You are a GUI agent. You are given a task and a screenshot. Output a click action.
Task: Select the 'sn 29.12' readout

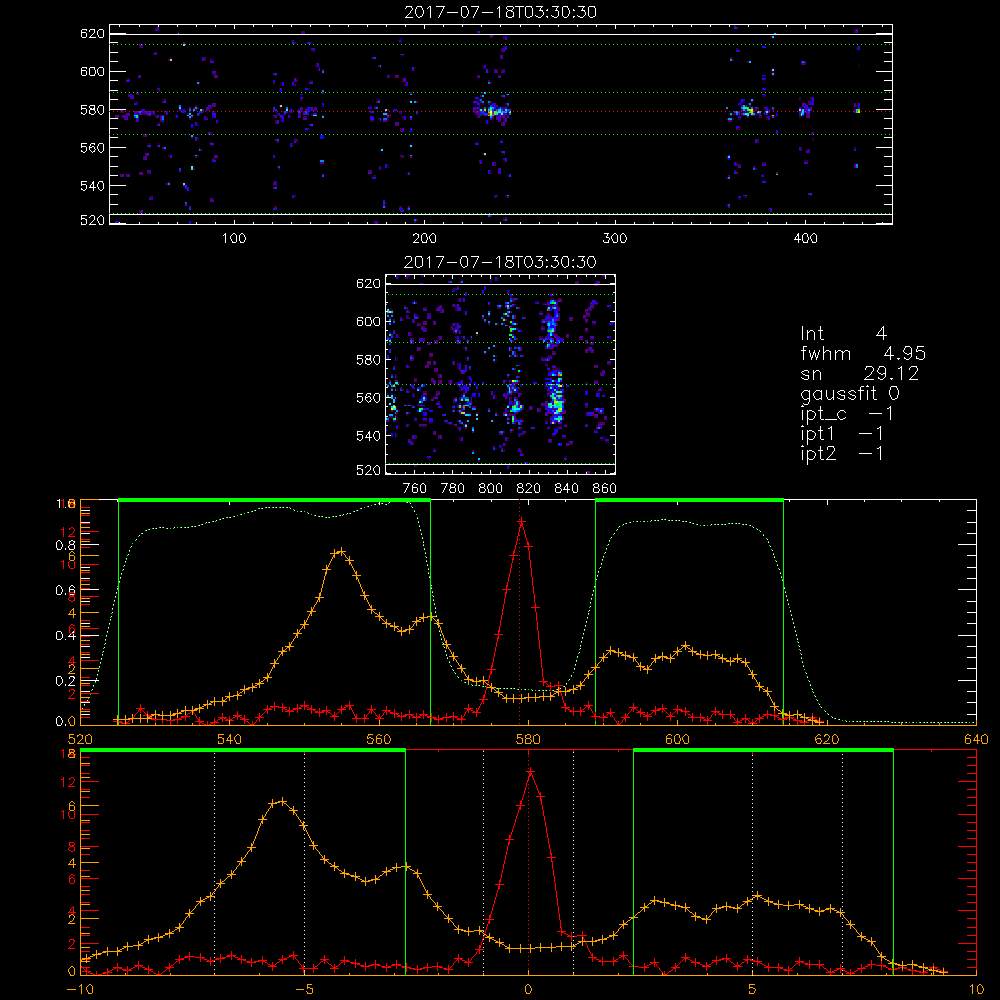click(860, 373)
